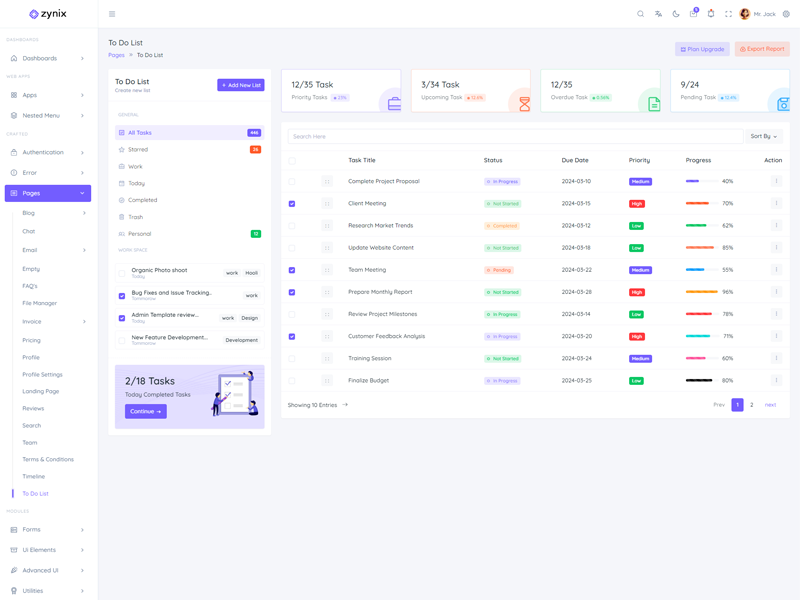
Task: Collapse sidebar using the hamburger icon
Action: click(x=112, y=14)
